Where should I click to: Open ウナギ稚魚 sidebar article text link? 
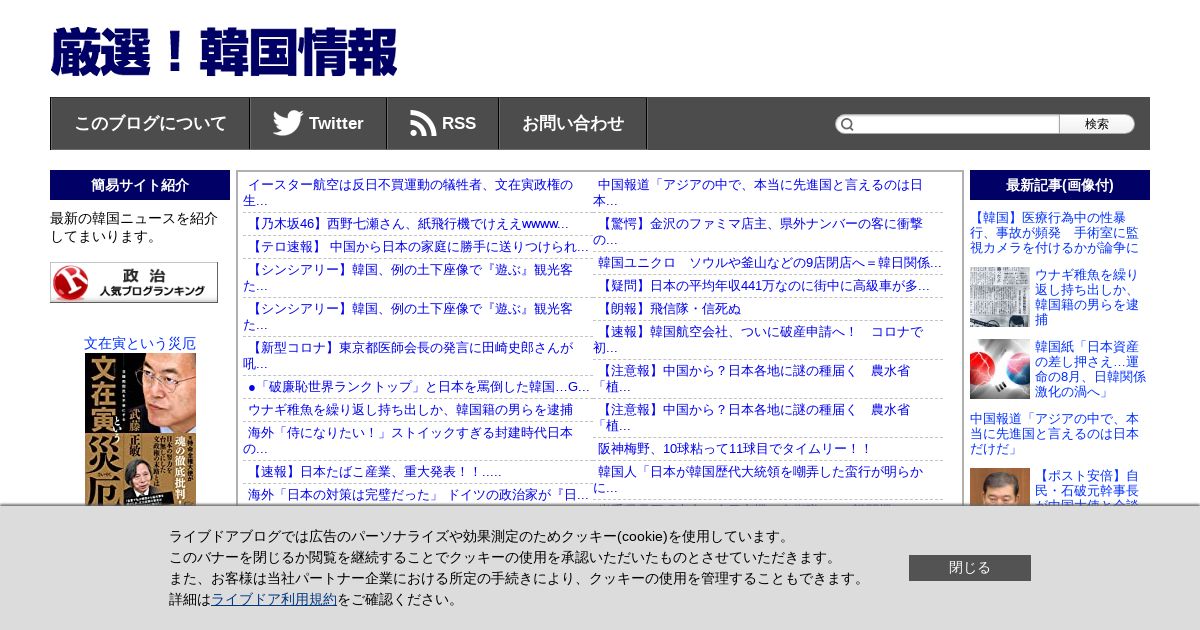1089,296
